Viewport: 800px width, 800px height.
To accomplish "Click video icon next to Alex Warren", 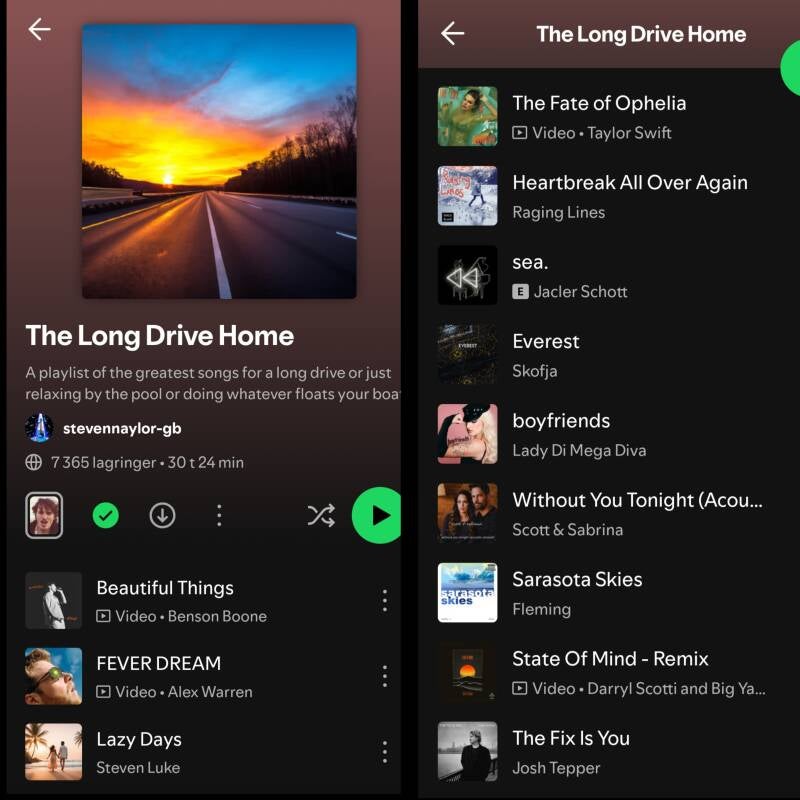I will (x=103, y=692).
